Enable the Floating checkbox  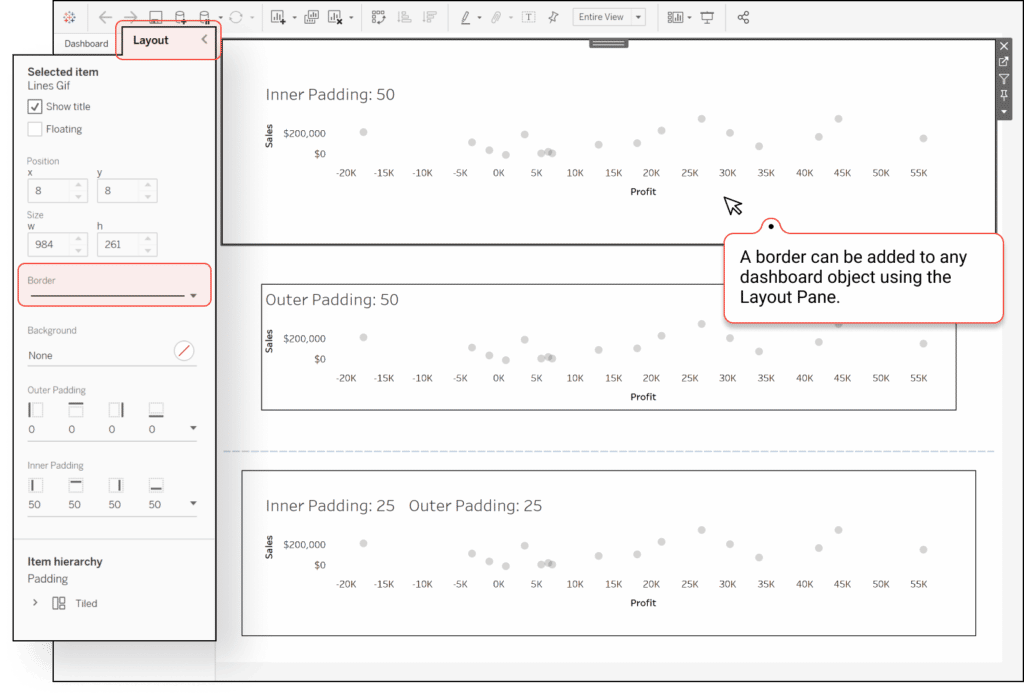(x=35, y=129)
